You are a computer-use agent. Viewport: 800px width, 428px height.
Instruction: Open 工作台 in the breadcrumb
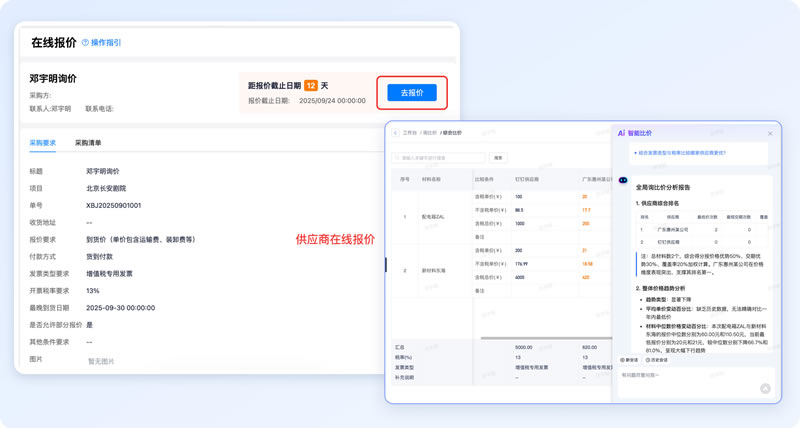(x=409, y=133)
